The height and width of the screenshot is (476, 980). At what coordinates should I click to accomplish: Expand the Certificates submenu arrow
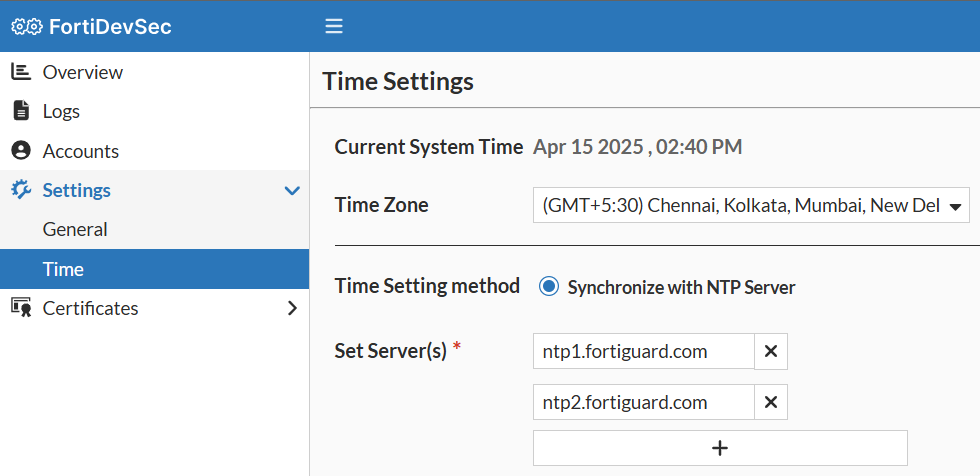pyautogui.click(x=292, y=308)
